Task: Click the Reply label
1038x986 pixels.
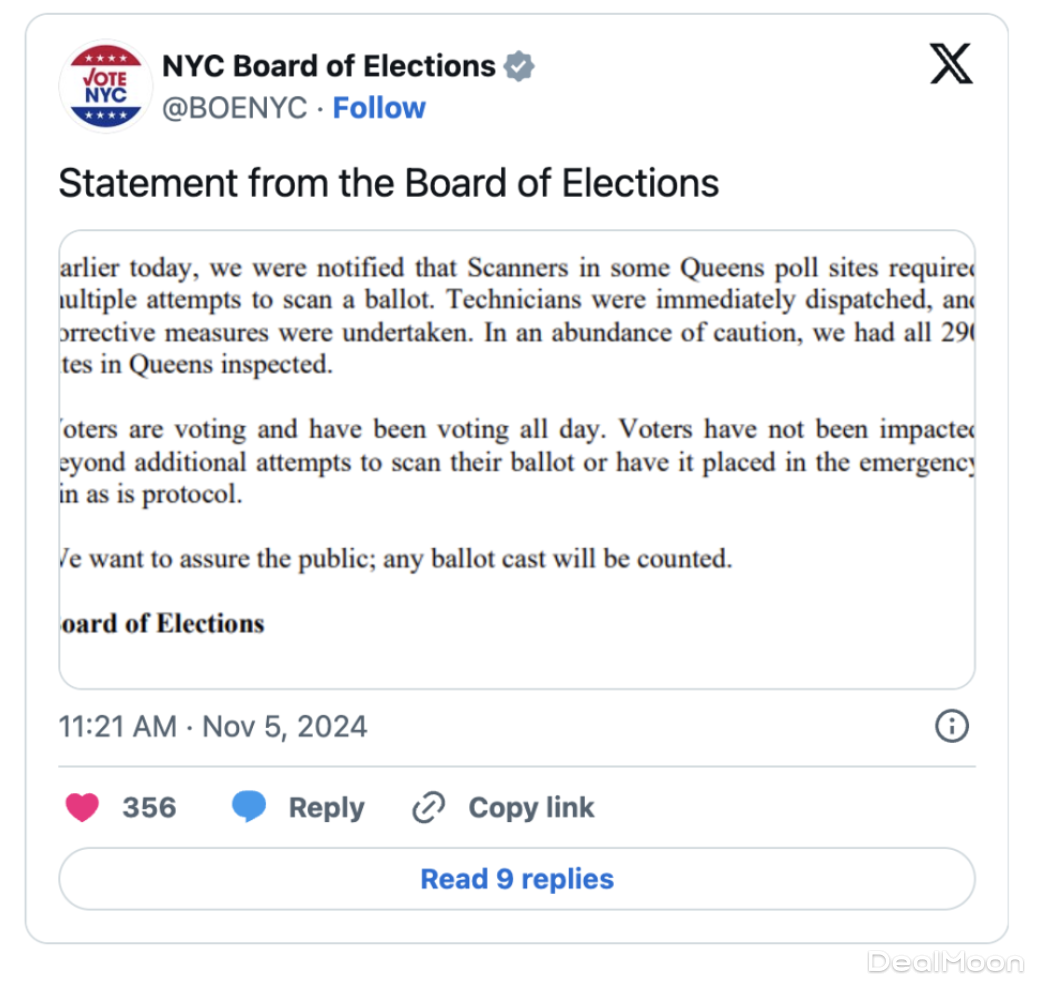Action: [326, 808]
